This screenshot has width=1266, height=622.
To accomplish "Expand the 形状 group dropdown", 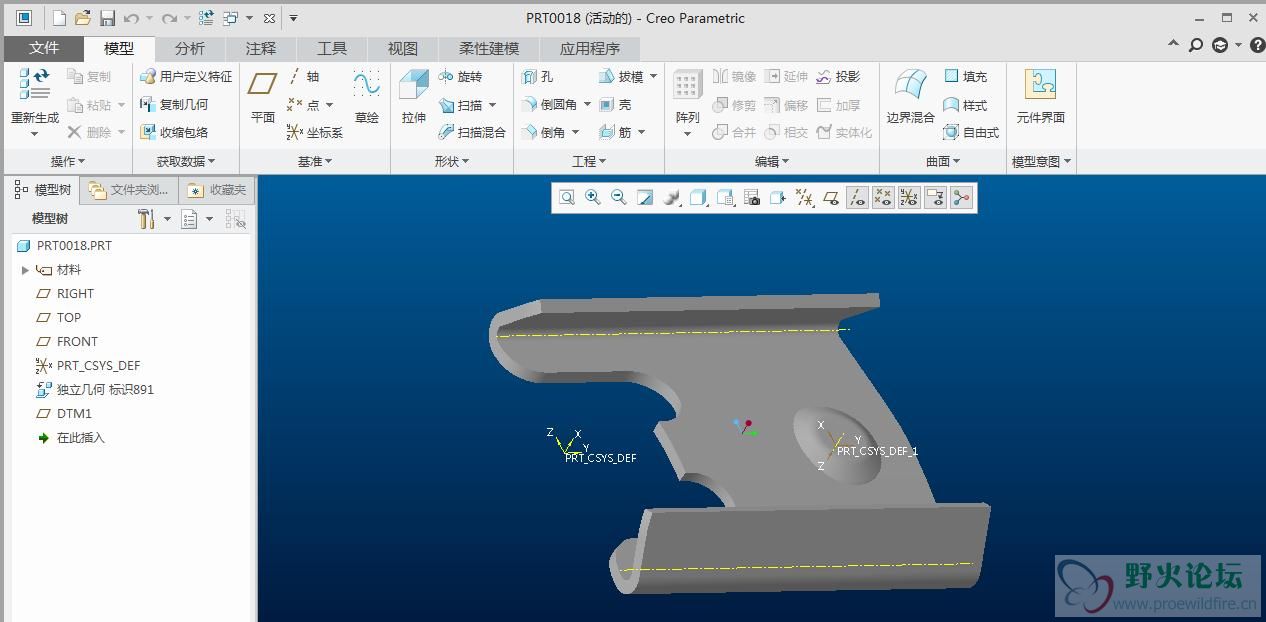I will pyautogui.click(x=452, y=161).
